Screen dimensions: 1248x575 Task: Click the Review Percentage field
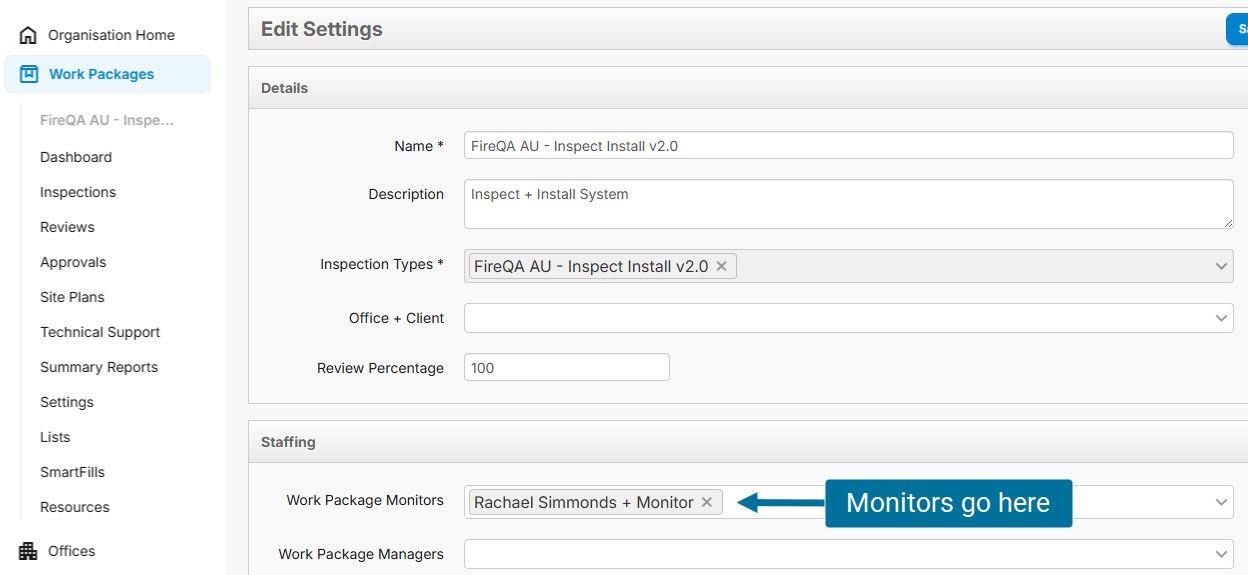[x=566, y=368]
